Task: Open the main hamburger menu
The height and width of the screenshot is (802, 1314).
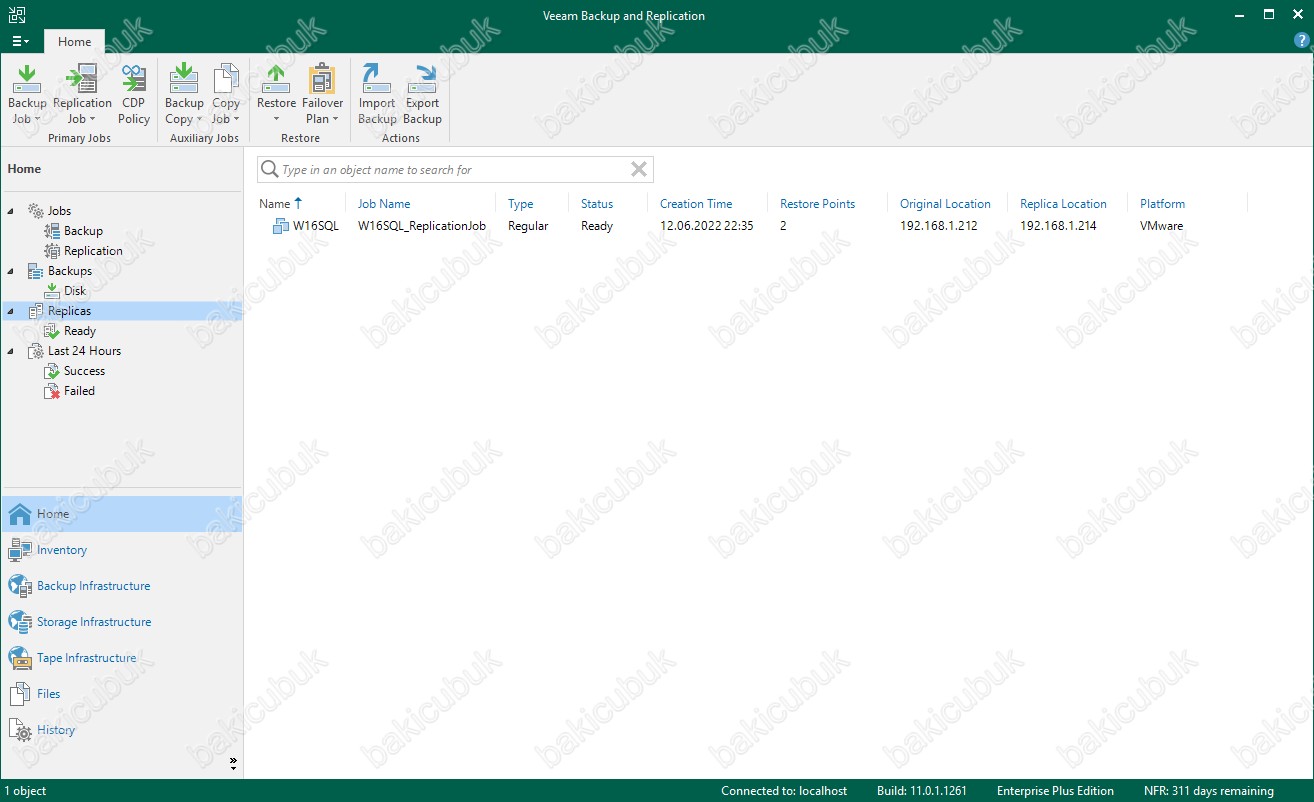Action: [20, 41]
